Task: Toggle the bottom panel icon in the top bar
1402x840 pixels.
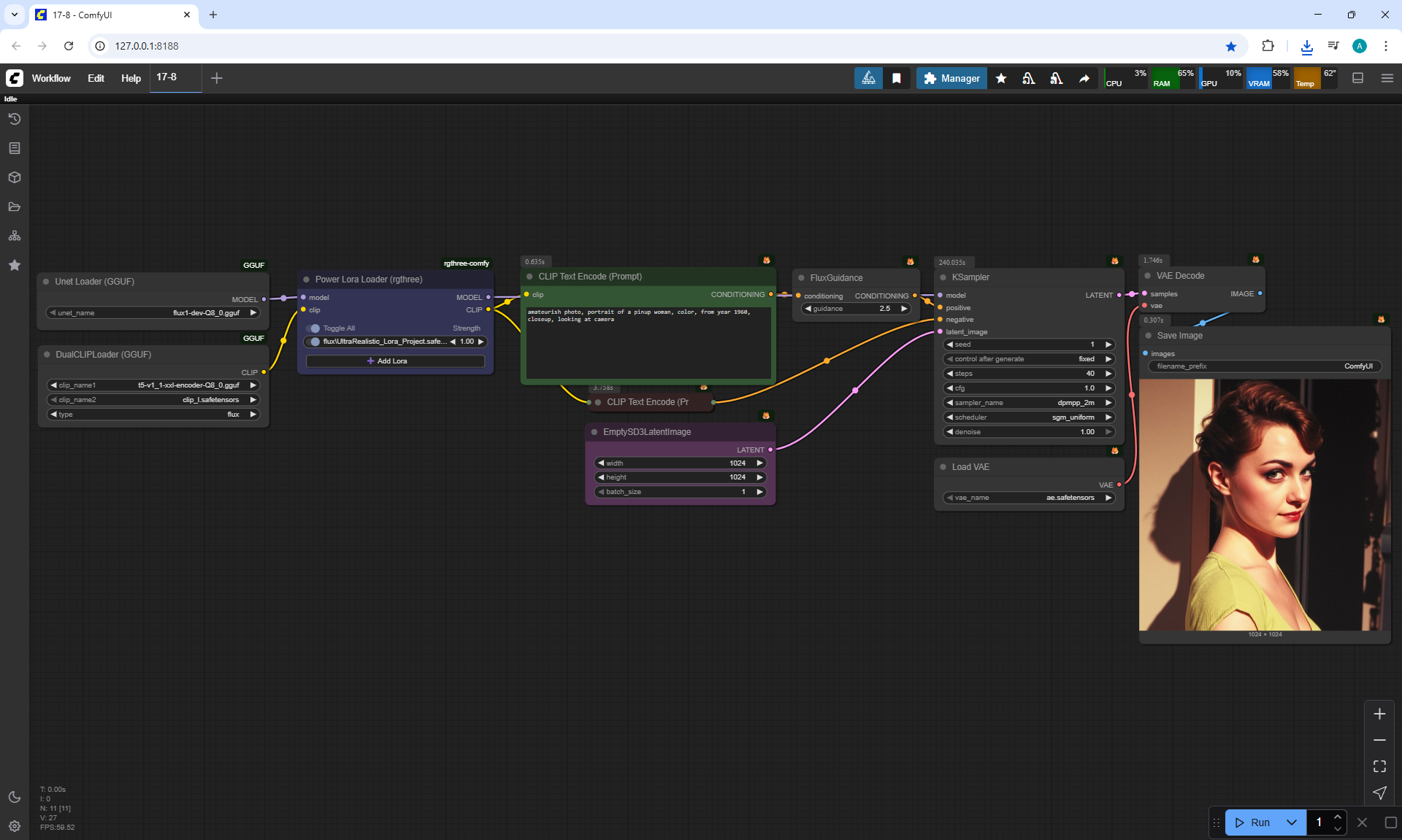Action: (1357, 78)
